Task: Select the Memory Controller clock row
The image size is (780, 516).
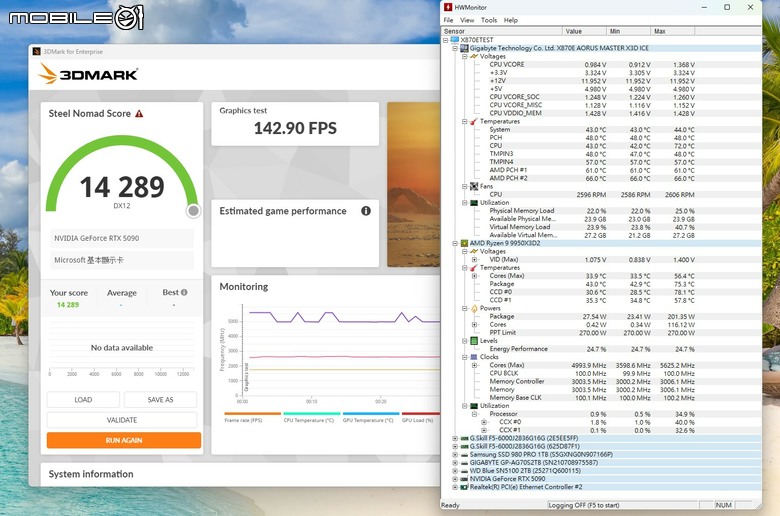Action: 592,382
